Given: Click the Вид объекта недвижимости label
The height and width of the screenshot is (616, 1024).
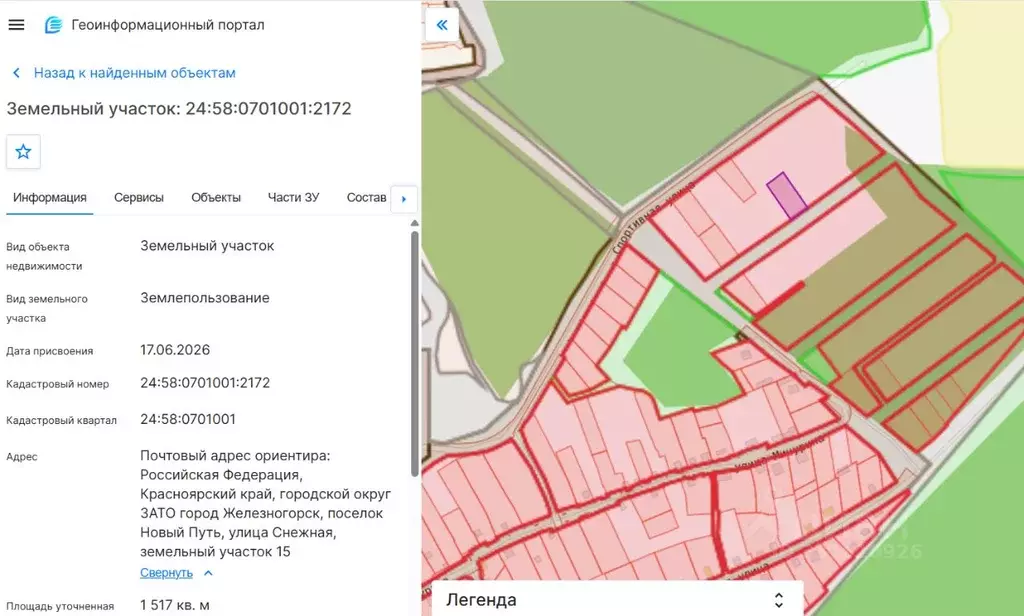Looking at the screenshot, I should point(44,256).
